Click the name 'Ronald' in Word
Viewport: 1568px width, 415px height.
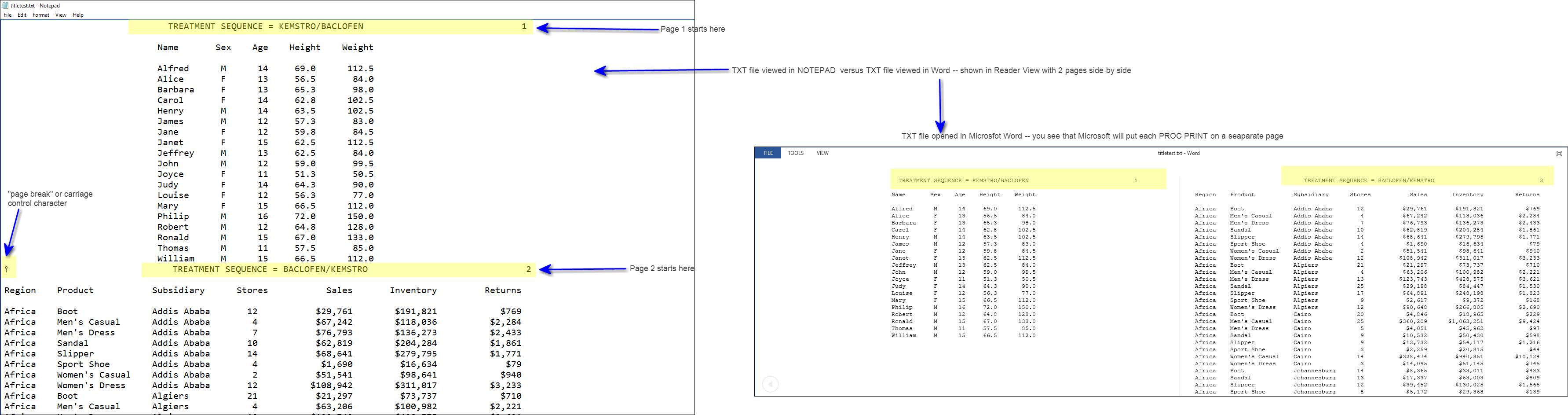pyautogui.click(x=902, y=321)
